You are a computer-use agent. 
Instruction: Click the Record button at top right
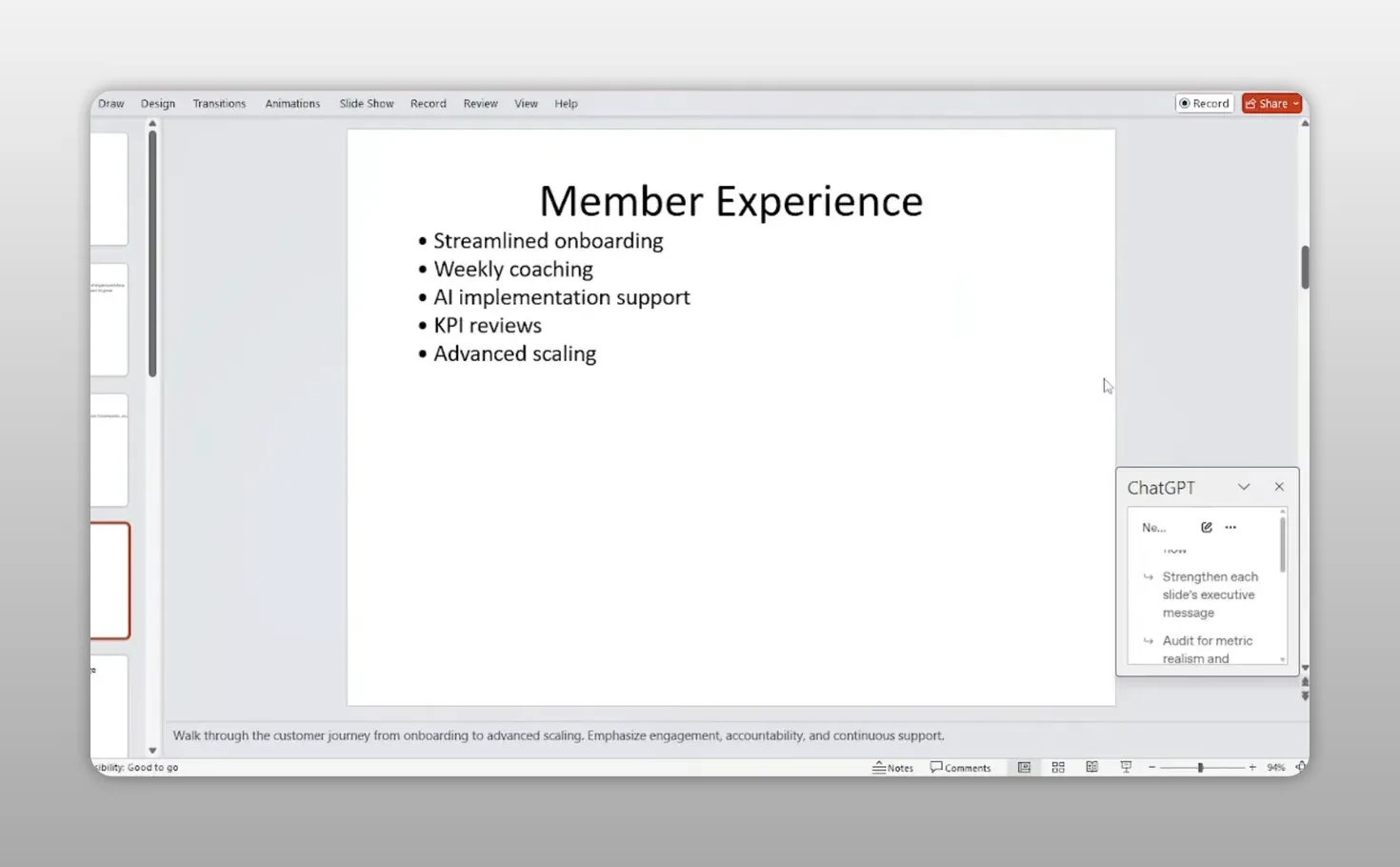tap(1205, 104)
